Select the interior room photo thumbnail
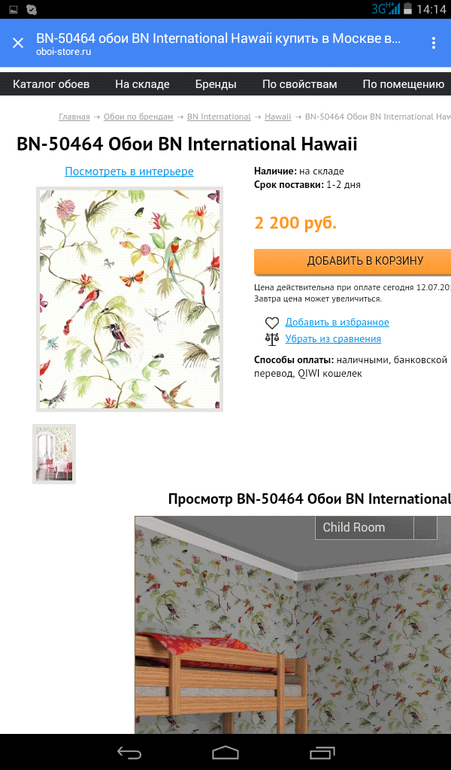This screenshot has width=451, height=770. coord(54,454)
